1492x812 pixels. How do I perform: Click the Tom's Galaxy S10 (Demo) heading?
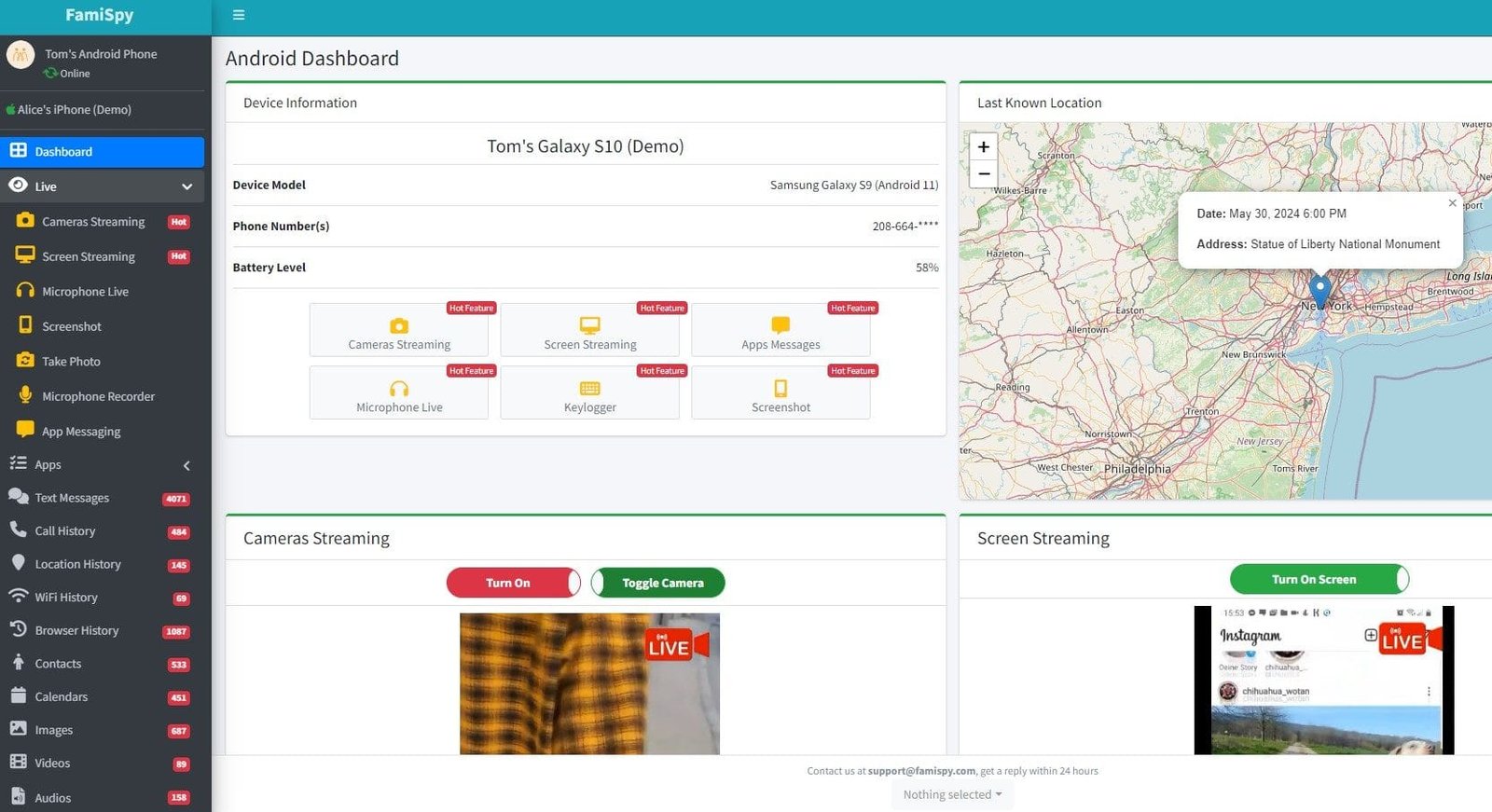586,146
